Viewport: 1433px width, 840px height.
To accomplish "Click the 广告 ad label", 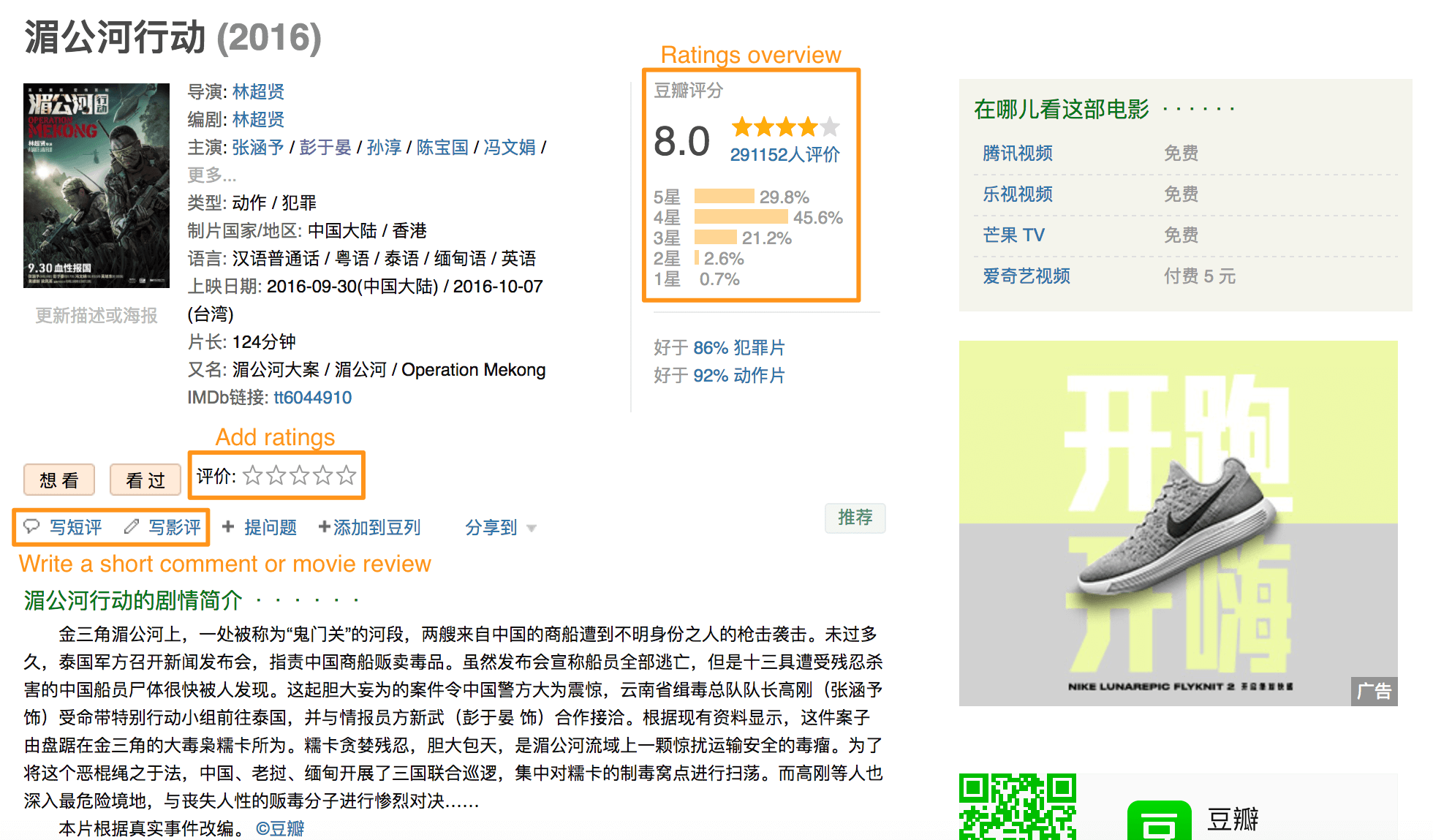I will click(1375, 691).
